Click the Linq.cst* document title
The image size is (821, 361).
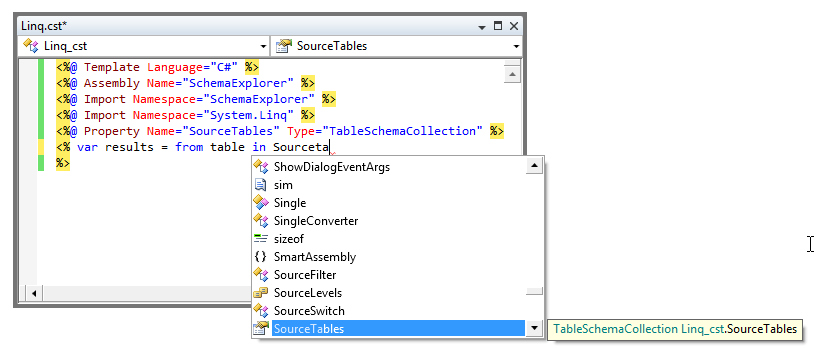[x=44, y=26]
